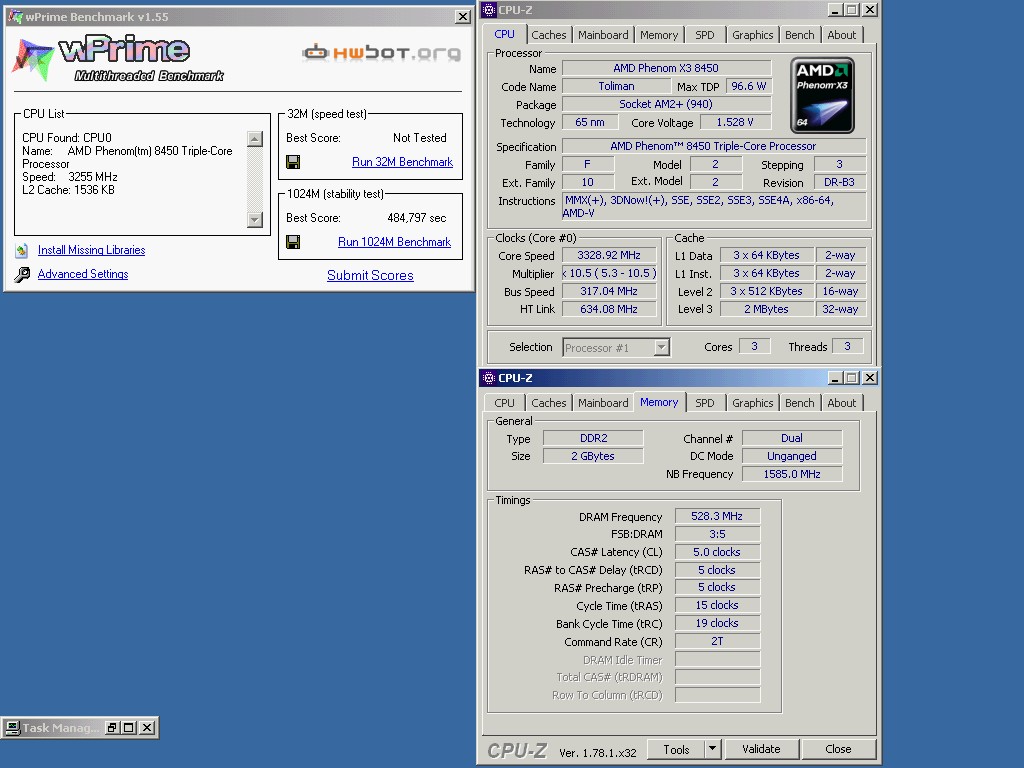
Task: Click the Command Rate value 2T
Action: [717, 641]
